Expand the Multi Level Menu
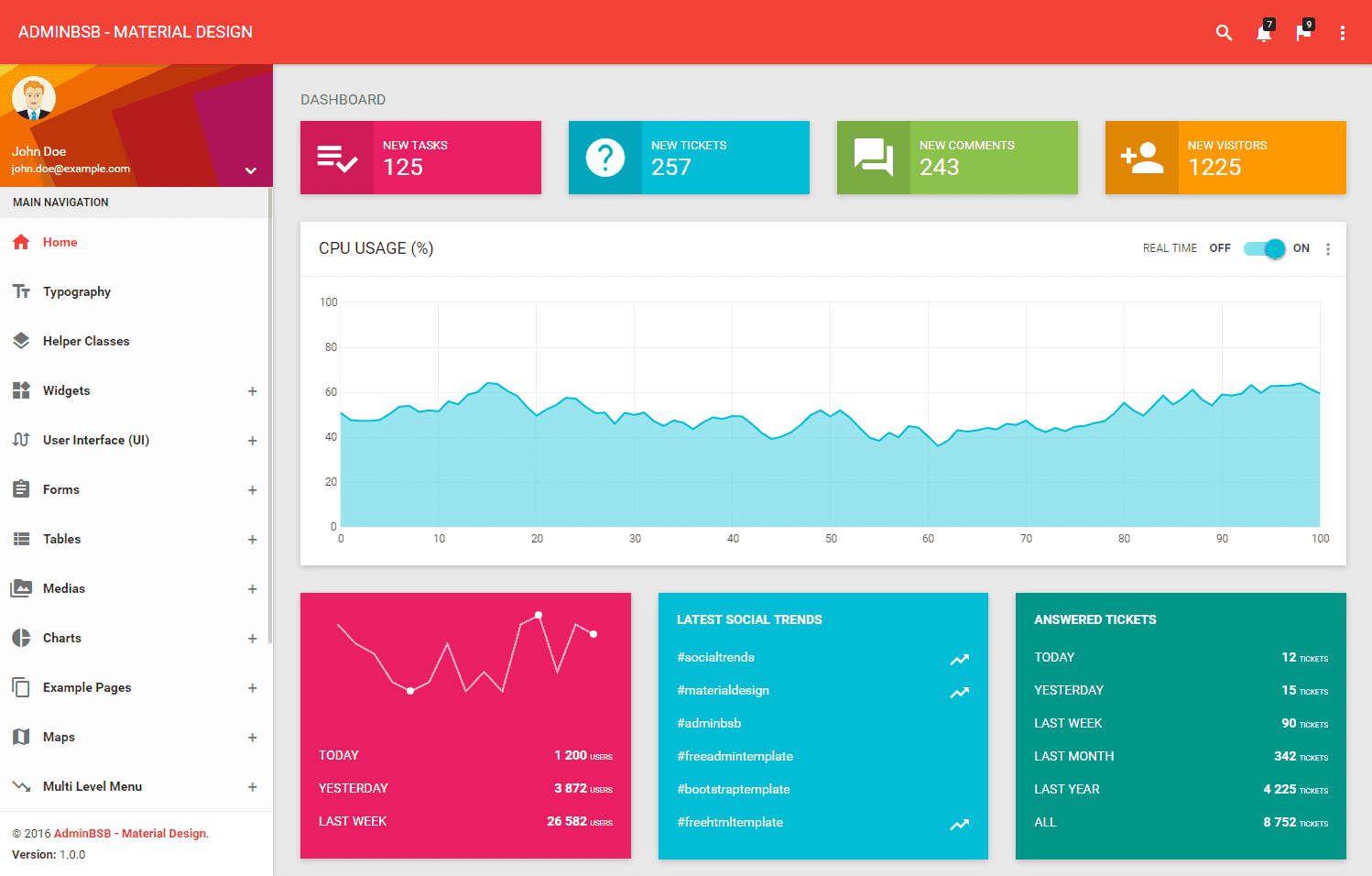 tap(252, 786)
